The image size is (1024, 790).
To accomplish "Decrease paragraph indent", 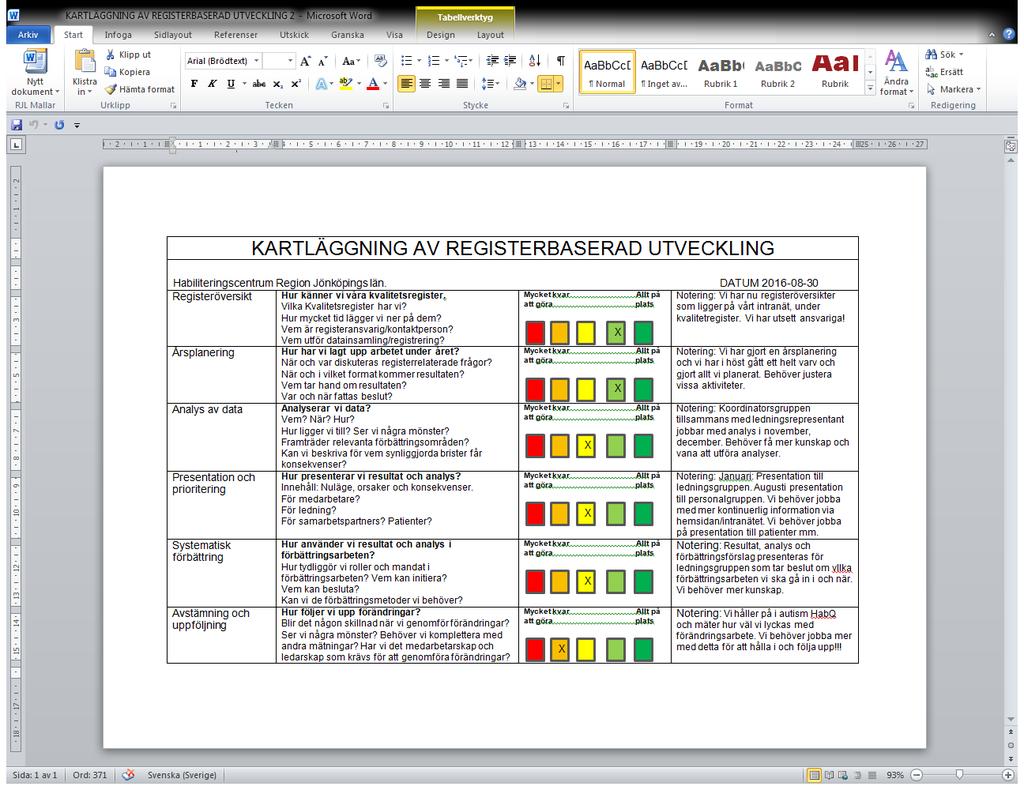I will pos(492,61).
